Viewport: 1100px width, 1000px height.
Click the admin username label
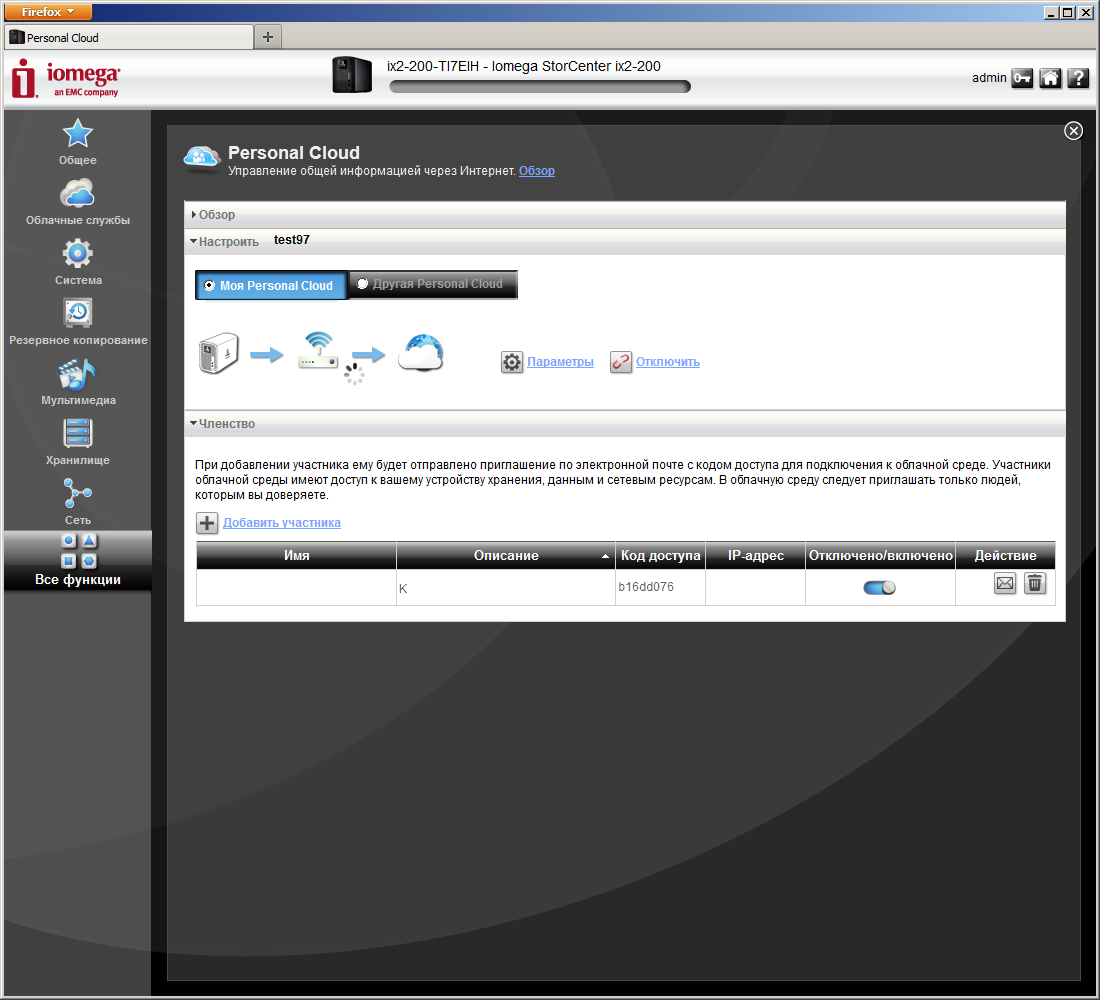coord(989,78)
